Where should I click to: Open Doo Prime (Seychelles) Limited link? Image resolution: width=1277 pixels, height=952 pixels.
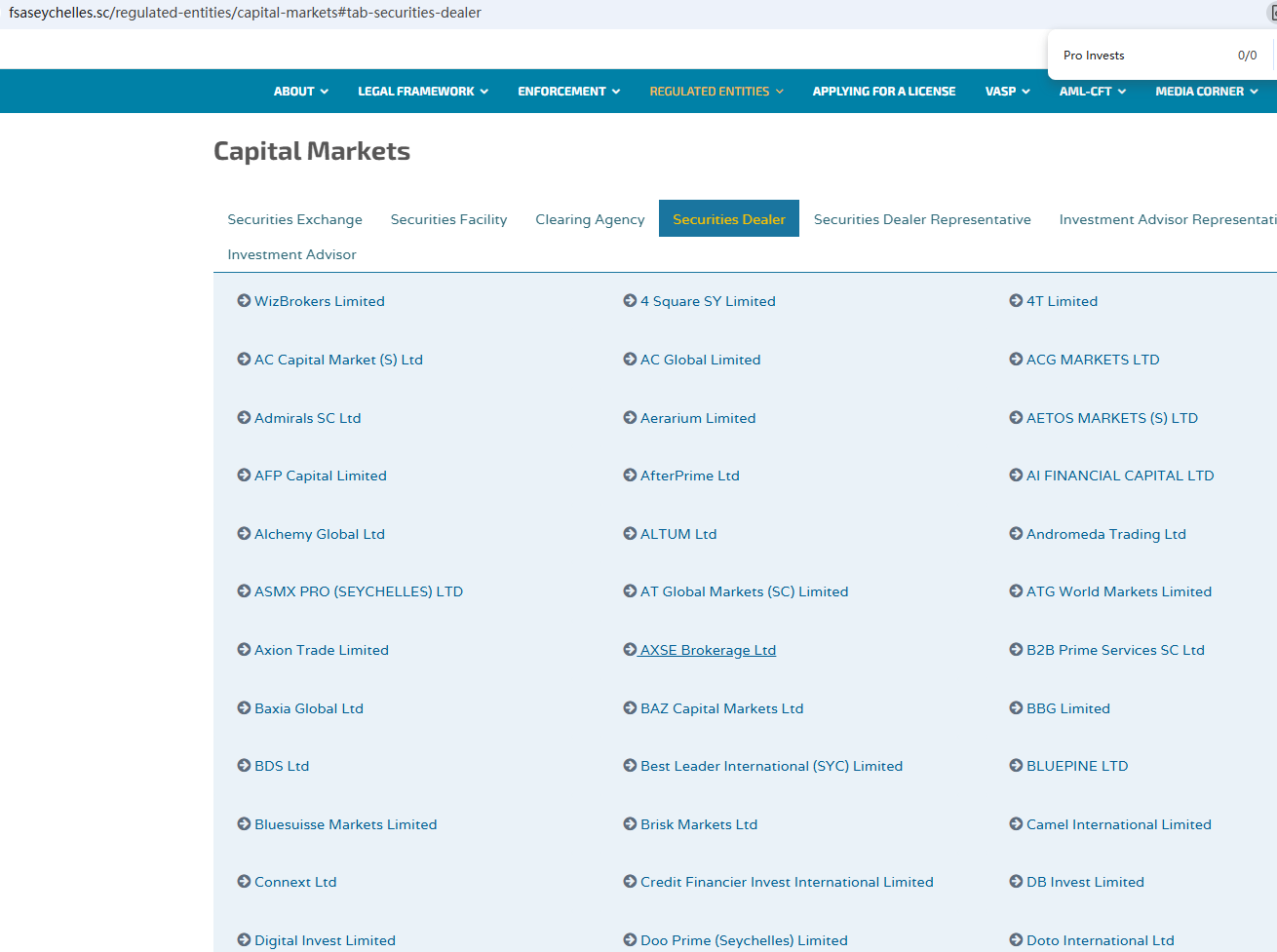[x=744, y=940]
